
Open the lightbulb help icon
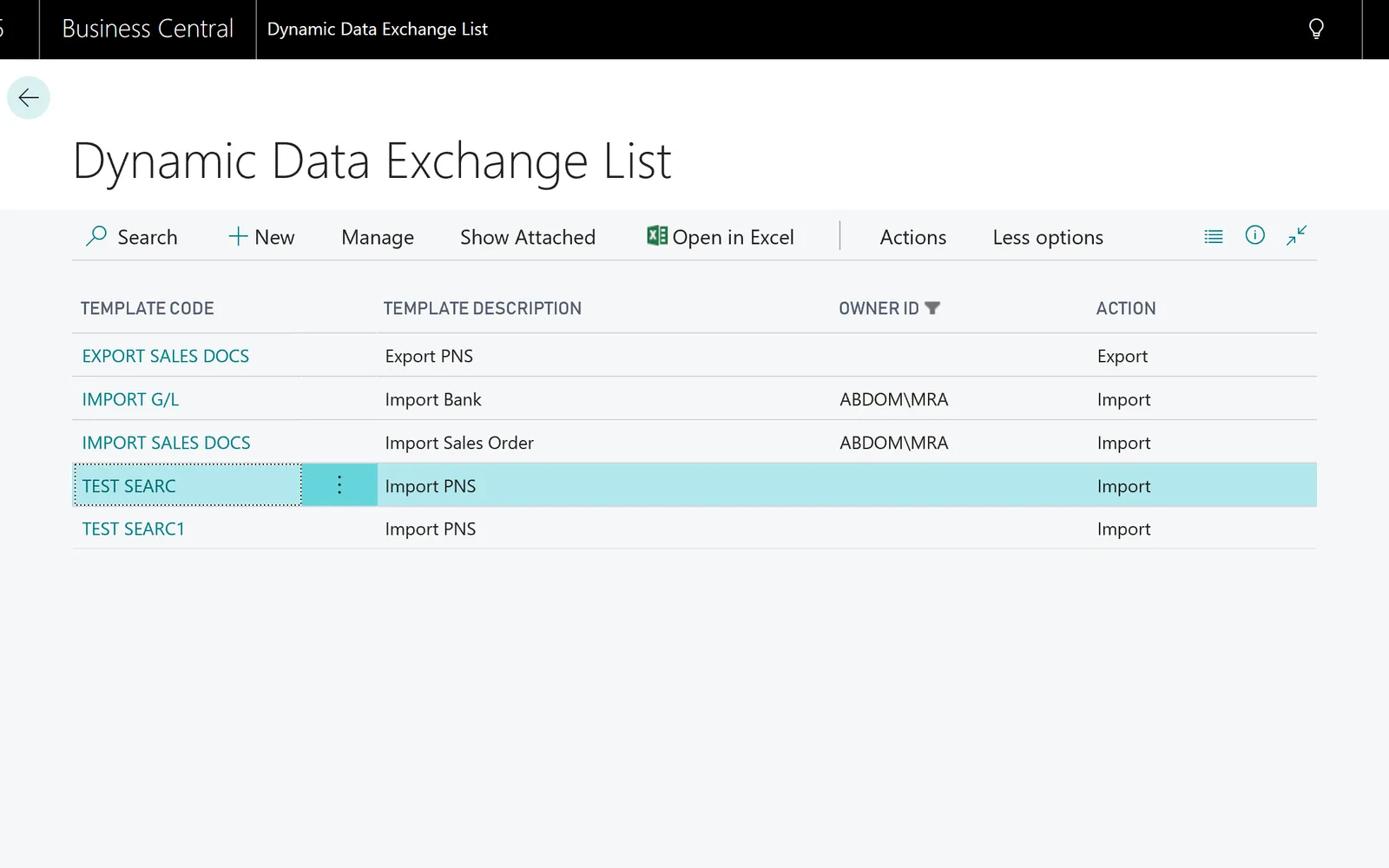tap(1316, 30)
